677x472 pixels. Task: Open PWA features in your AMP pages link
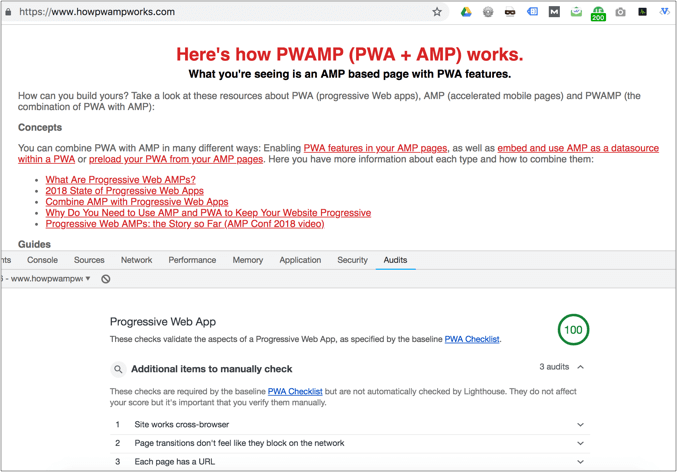[375, 148]
